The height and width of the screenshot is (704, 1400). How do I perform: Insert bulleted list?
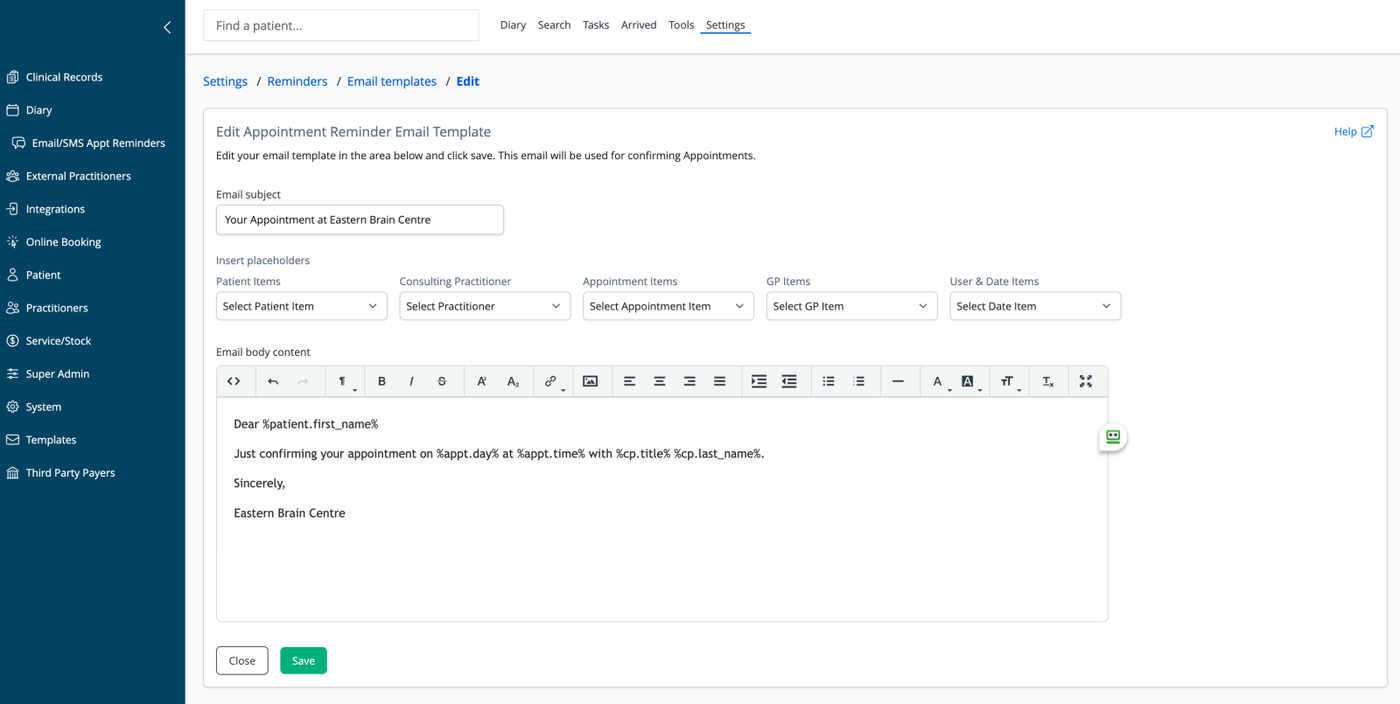tap(828, 381)
